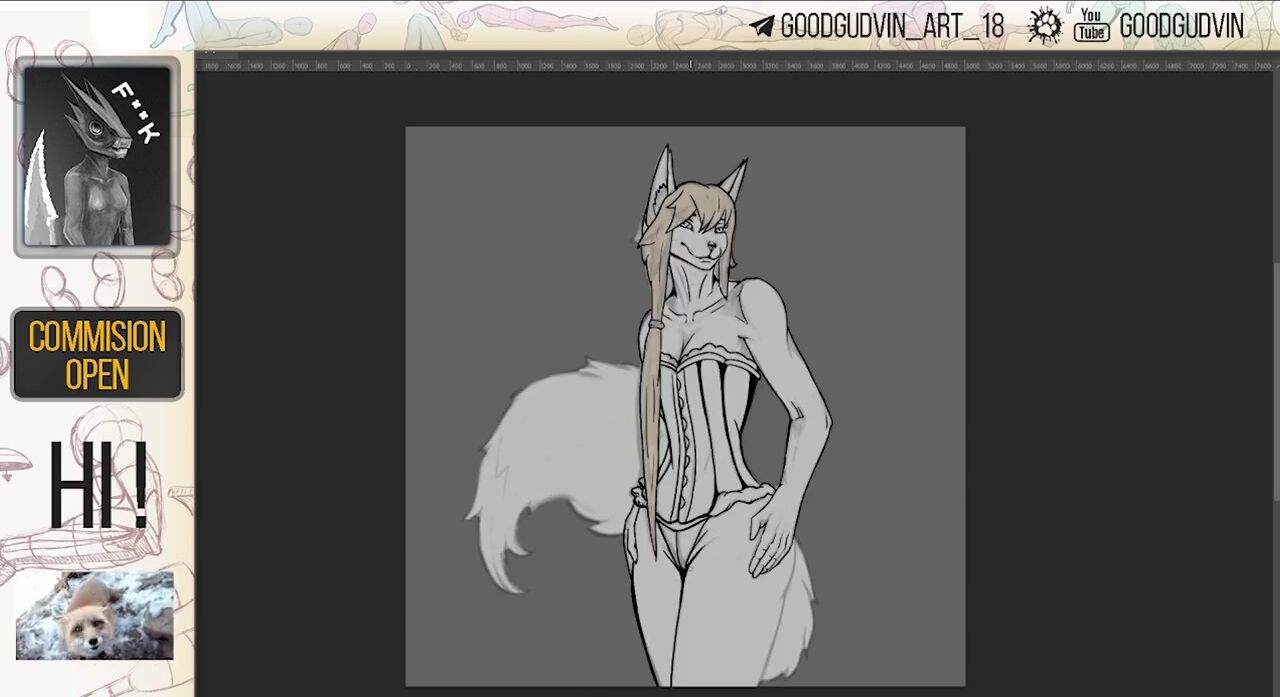Click the YouTube logo icon
Viewport: 1280px width, 697px height.
1090,26
